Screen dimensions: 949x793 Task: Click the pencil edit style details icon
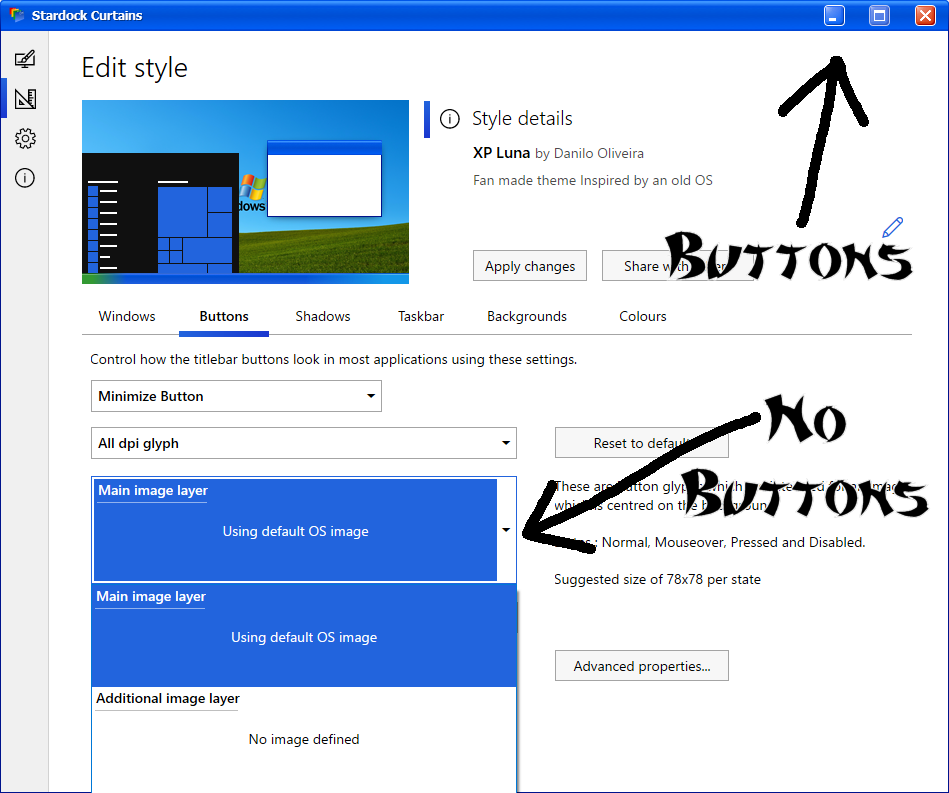click(x=893, y=227)
